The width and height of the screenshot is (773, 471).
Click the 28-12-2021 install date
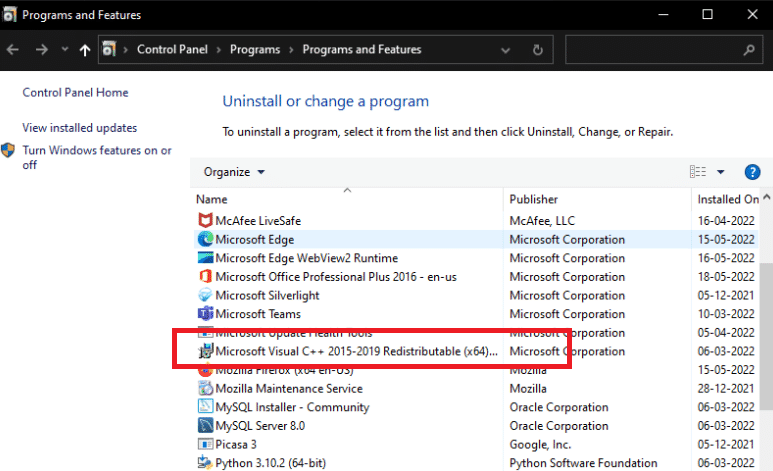point(726,389)
